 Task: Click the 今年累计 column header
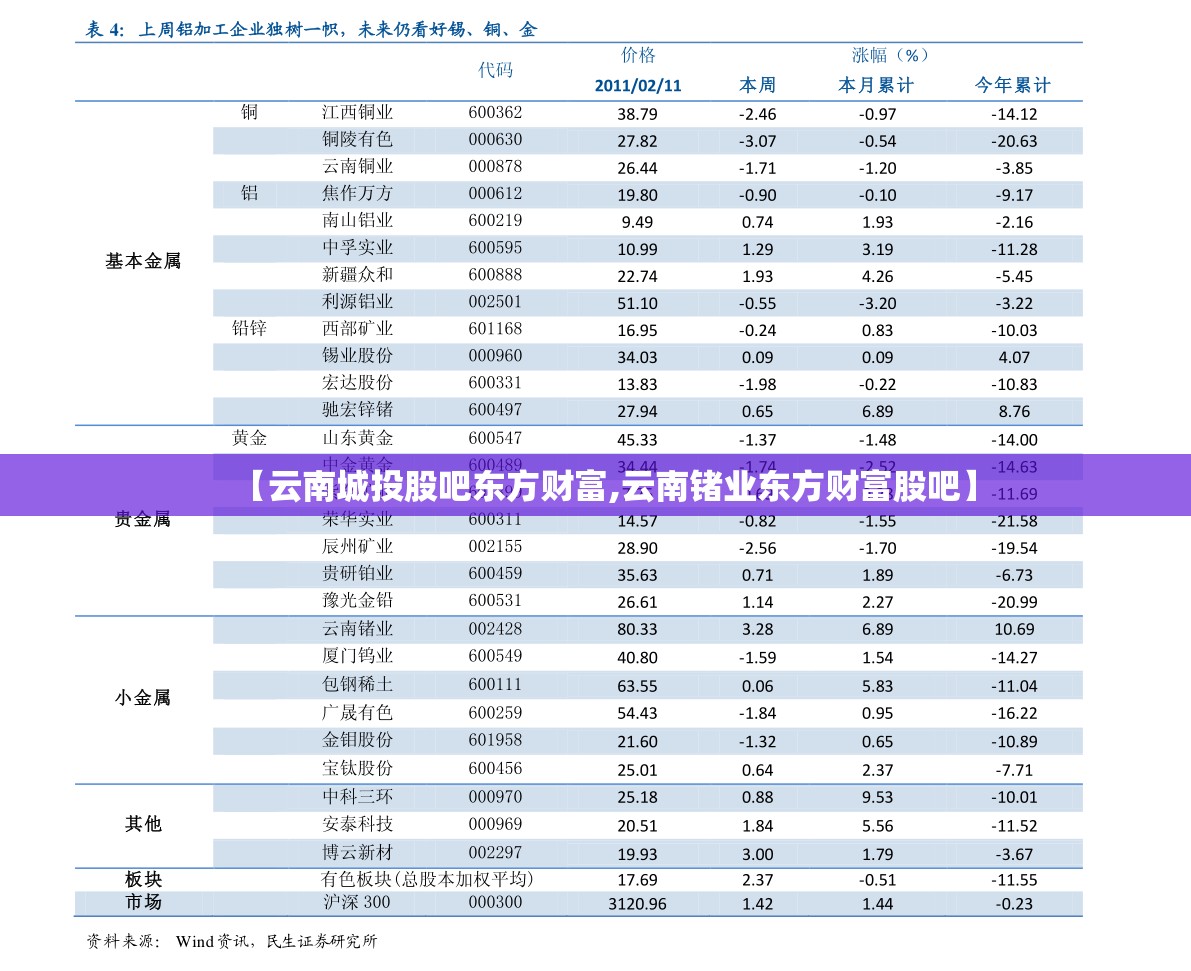click(x=1013, y=85)
